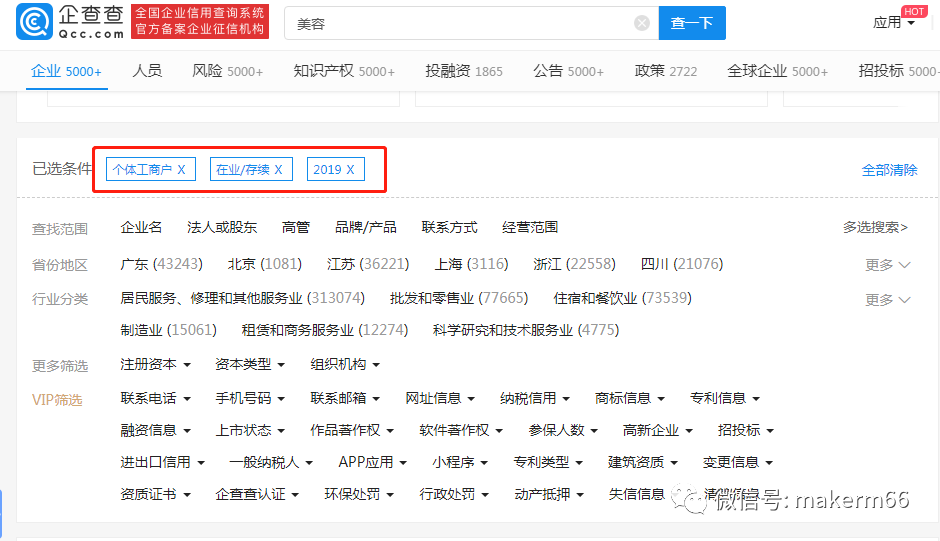Switch to the 政策 tab
The image size is (940, 541).
pos(665,71)
